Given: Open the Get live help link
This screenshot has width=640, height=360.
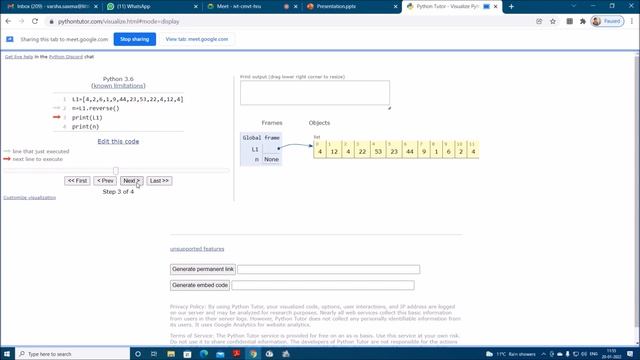Looking at the screenshot, I should point(19,57).
